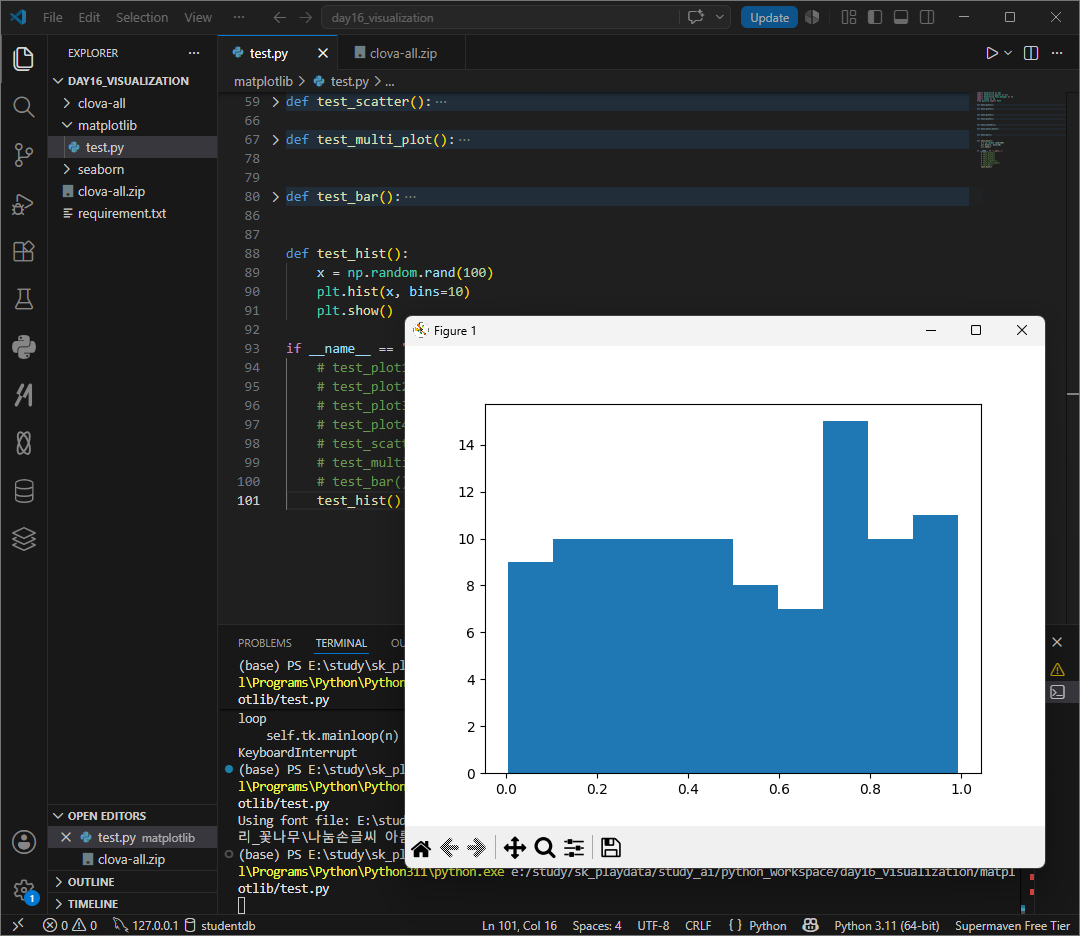This screenshot has height=936, width=1080.
Task: Customize layout from title bar
Action: pyautogui.click(x=849, y=17)
